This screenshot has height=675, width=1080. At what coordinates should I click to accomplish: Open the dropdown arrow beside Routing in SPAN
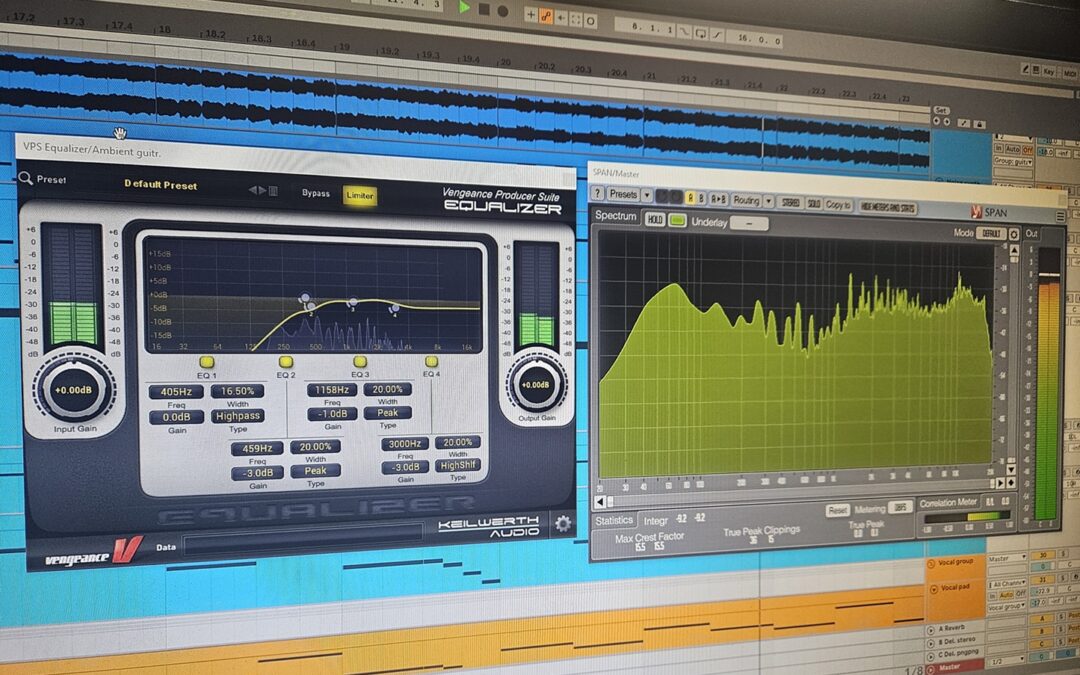tap(769, 201)
